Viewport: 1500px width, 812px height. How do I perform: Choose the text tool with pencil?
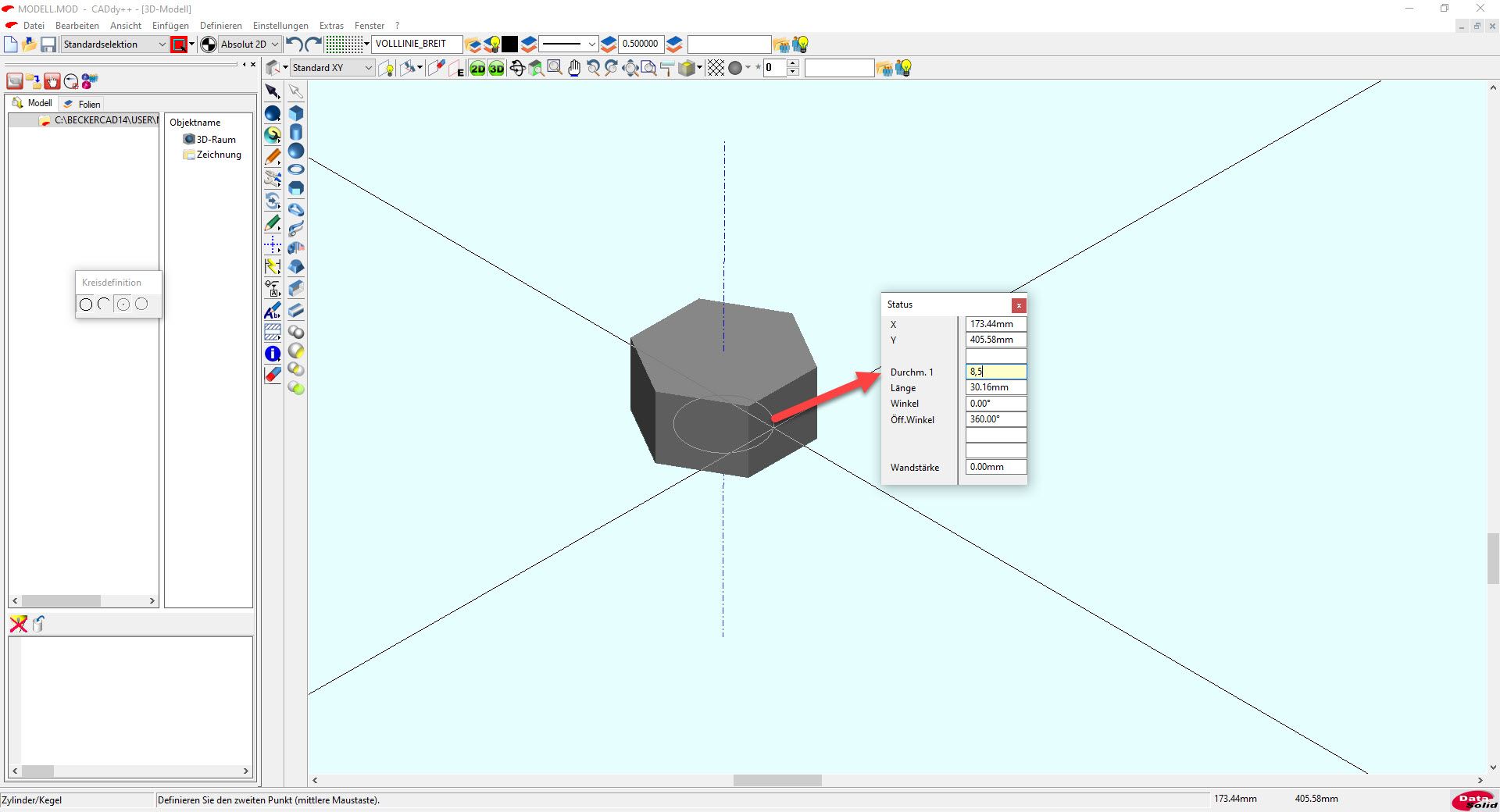(273, 312)
